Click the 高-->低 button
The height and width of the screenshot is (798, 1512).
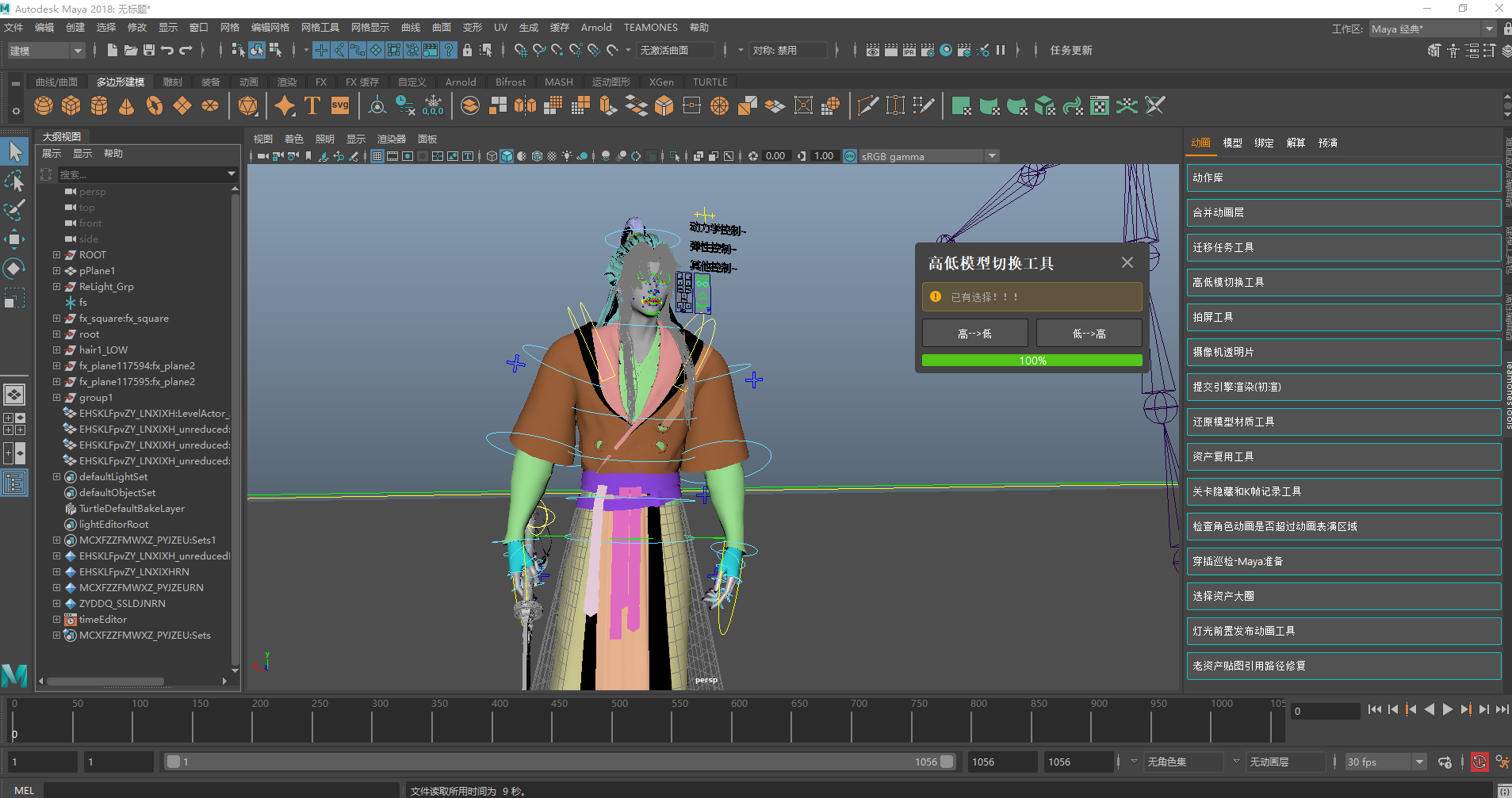(974, 334)
